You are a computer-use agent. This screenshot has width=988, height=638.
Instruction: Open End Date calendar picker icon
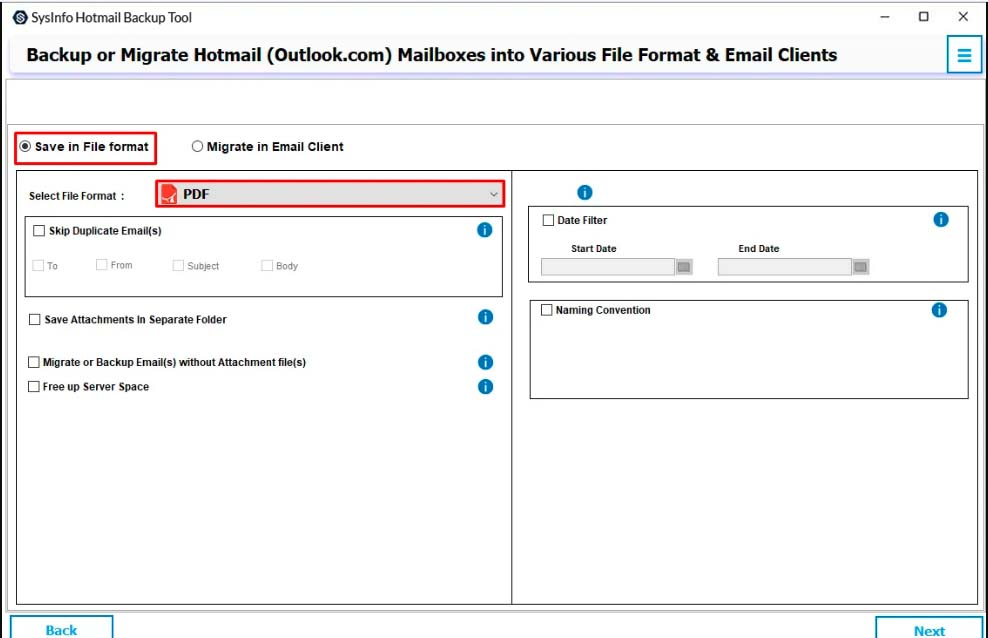[x=861, y=267]
